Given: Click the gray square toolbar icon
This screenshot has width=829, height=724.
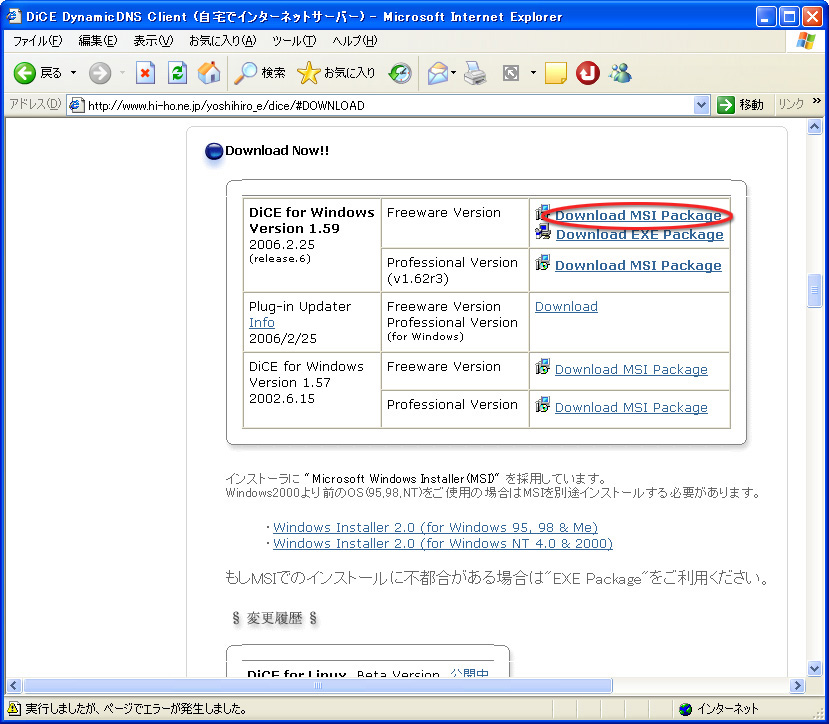Looking at the screenshot, I should 511,73.
